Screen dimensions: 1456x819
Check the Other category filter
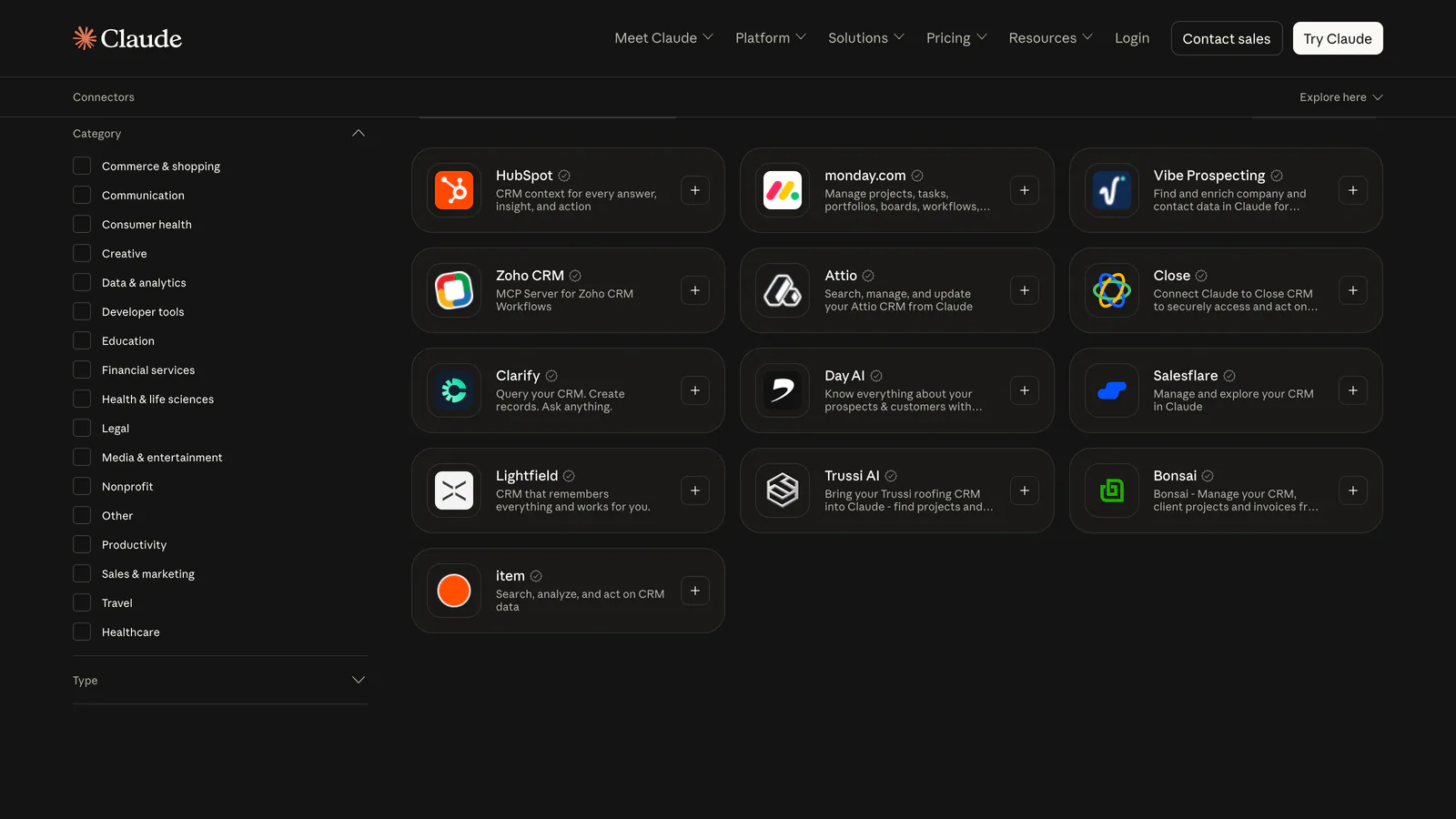coord(82,515)
